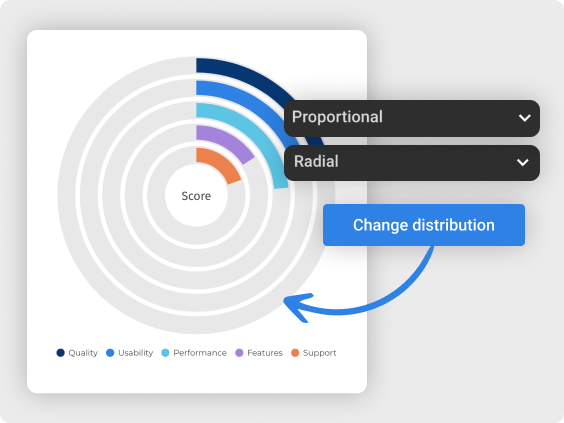Toggle the Features legend label

tap(265, 353)
